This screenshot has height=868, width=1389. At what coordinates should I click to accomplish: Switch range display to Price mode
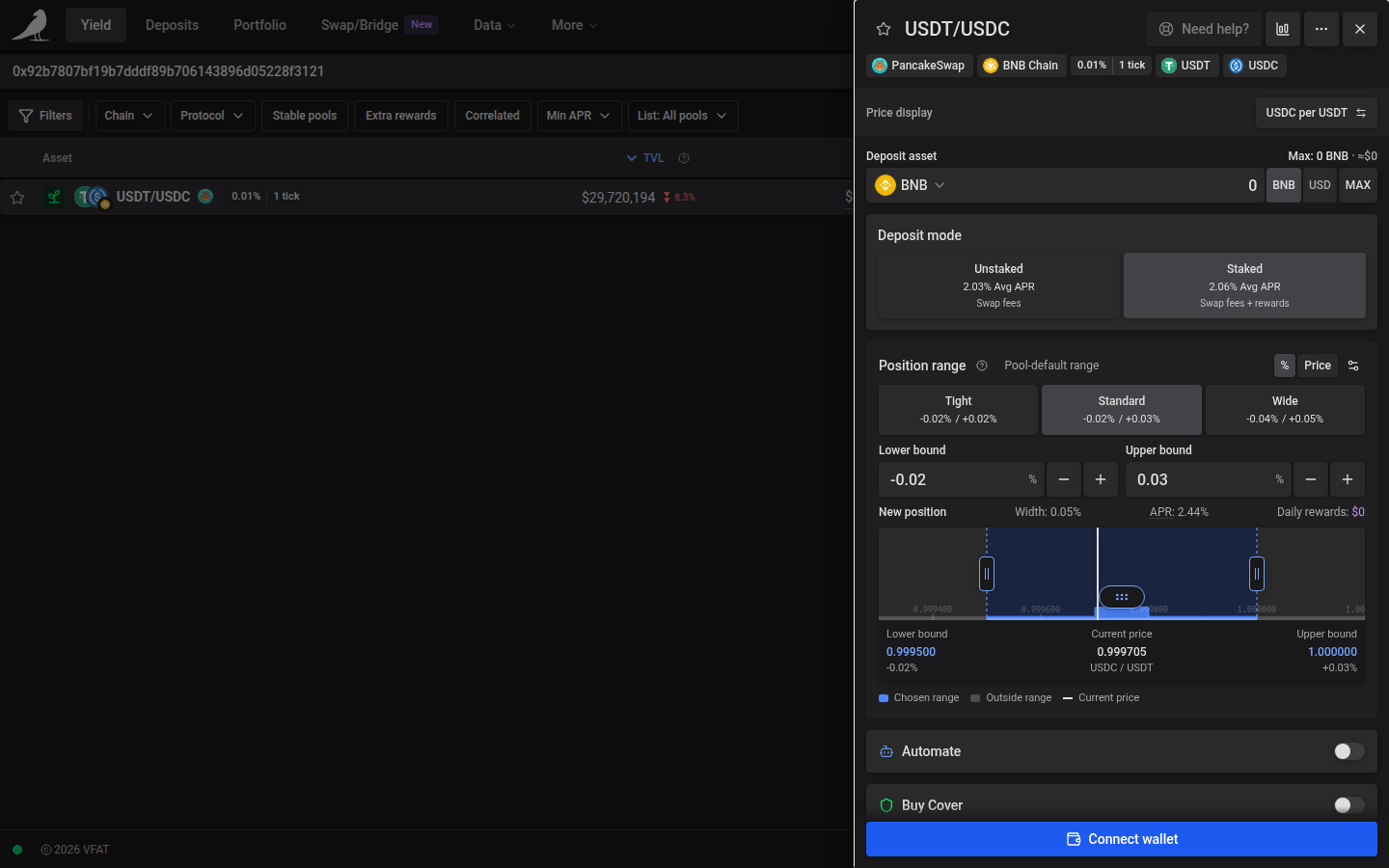tap(1317, 366)
